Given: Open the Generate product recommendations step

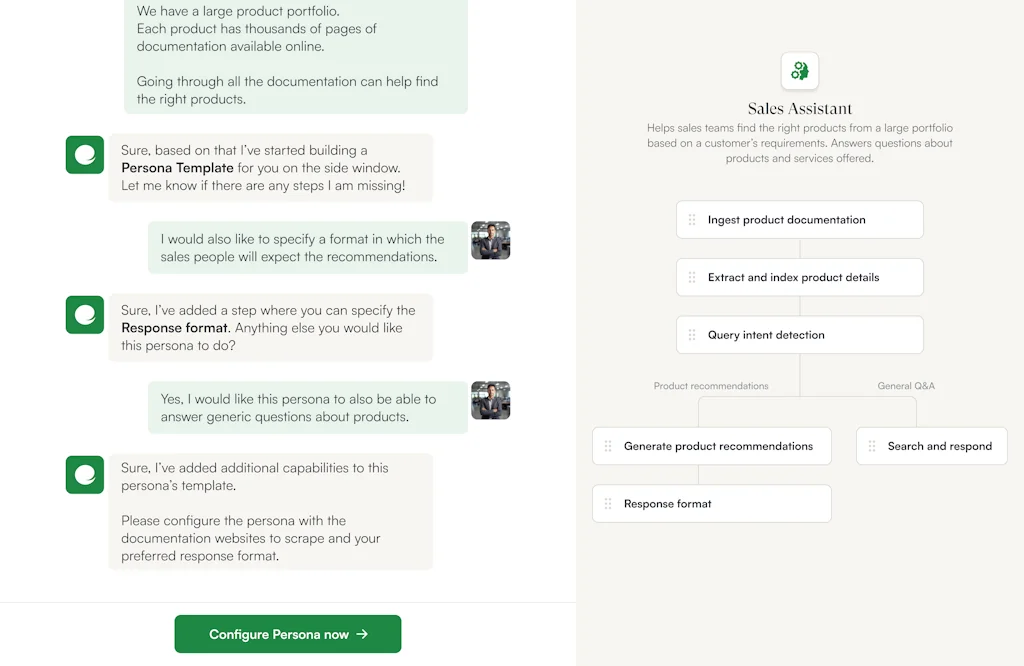Looking at the screenshot, I should coord(711,446).
